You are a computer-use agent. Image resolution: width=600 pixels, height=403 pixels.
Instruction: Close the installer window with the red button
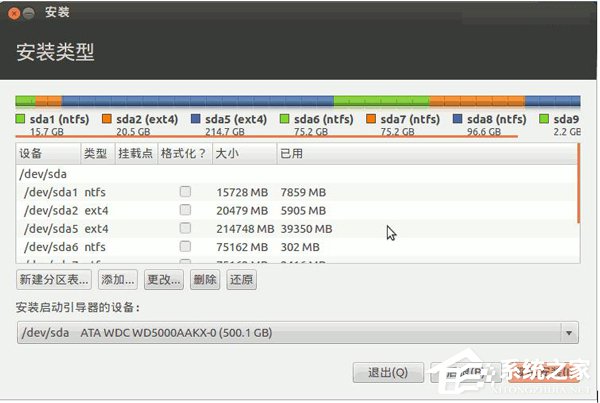tap(12, 14)
